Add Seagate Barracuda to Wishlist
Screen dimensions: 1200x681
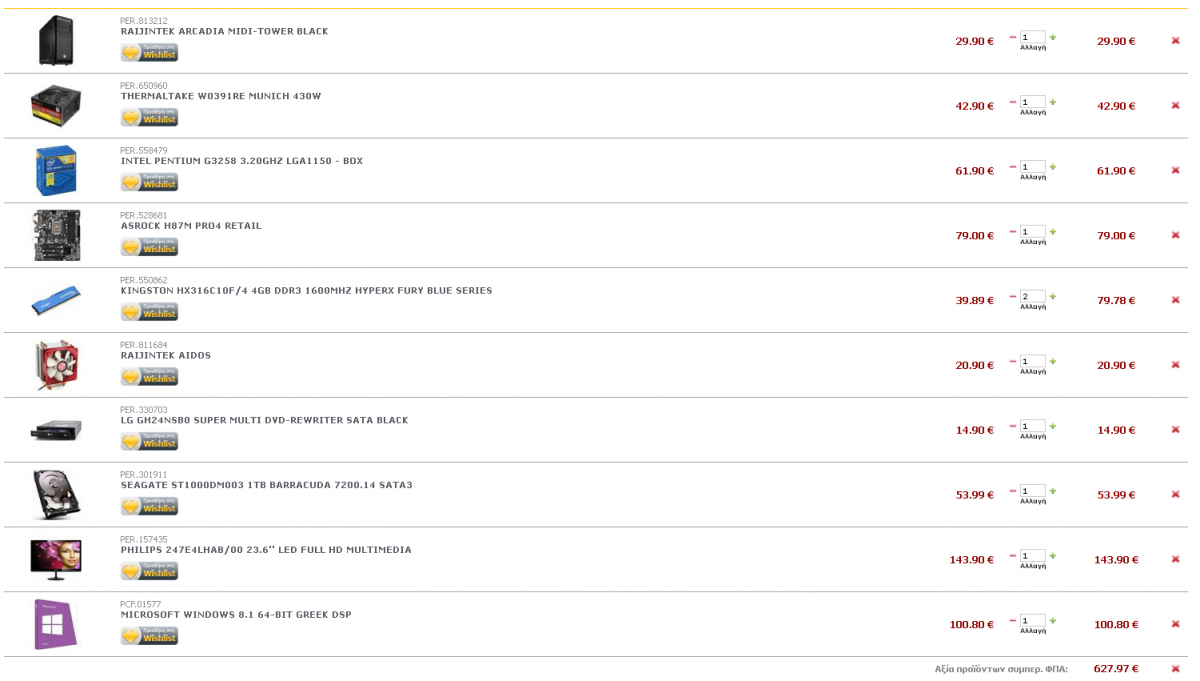(x=149, y=507)
